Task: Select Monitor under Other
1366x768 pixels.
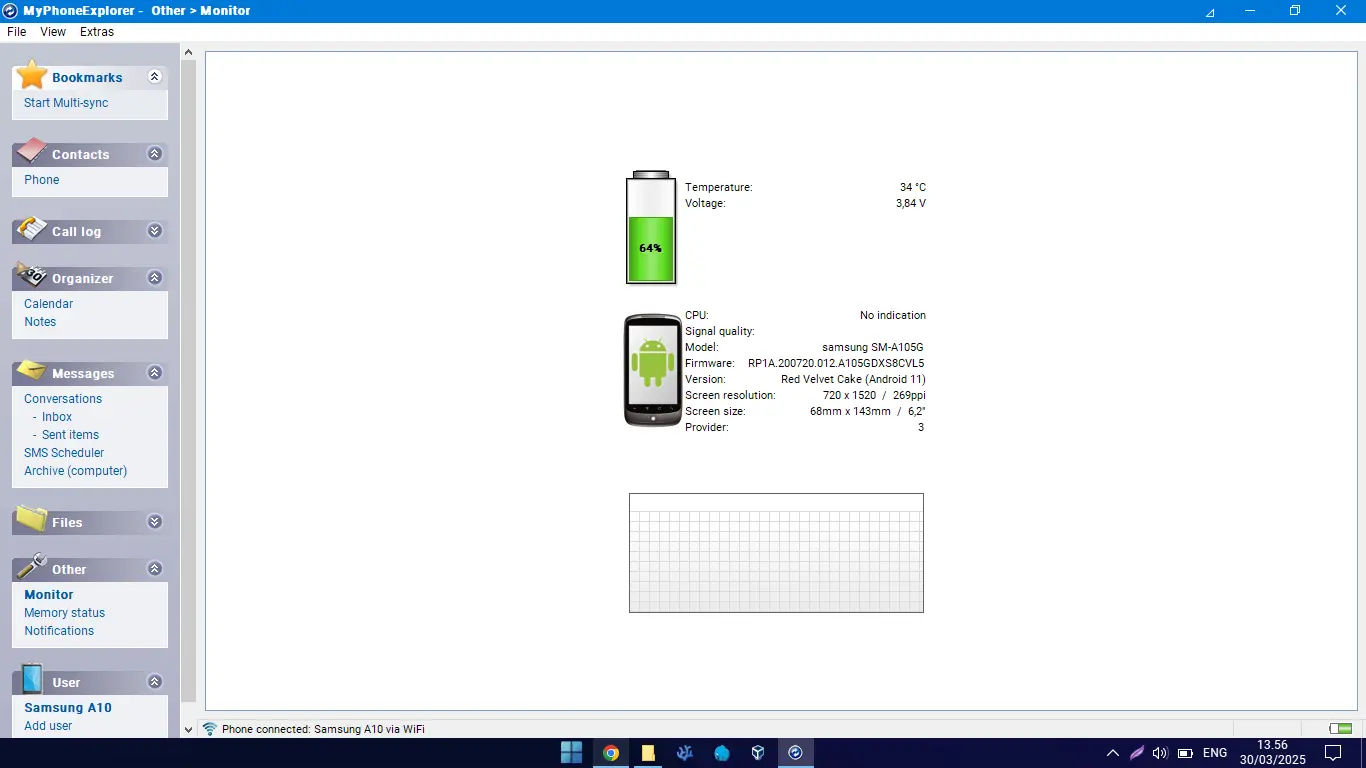Action: click(49, 595)
